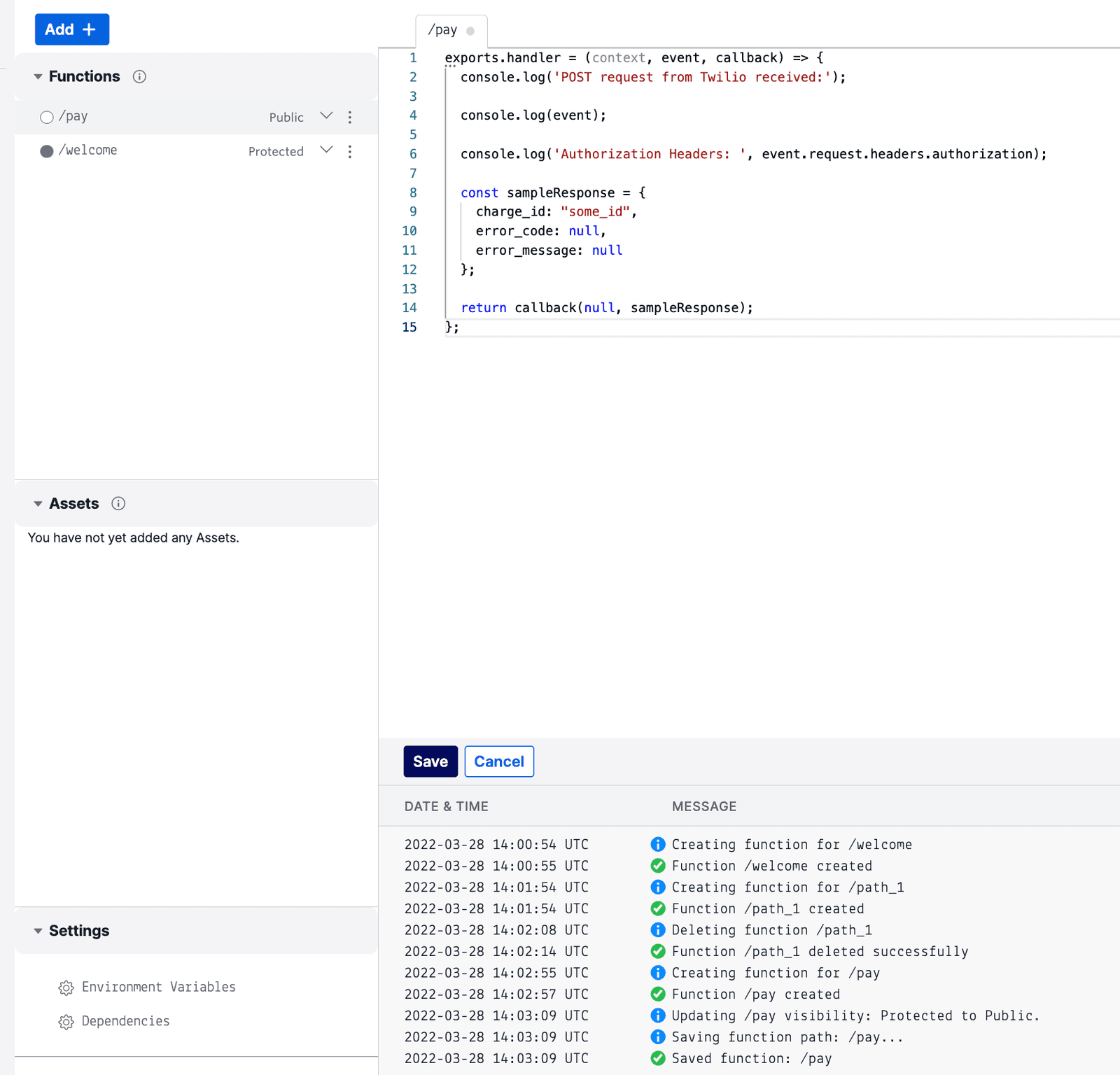Click the Add + button
Screen dimensions: 1120x1075
(x=71, y=29)
